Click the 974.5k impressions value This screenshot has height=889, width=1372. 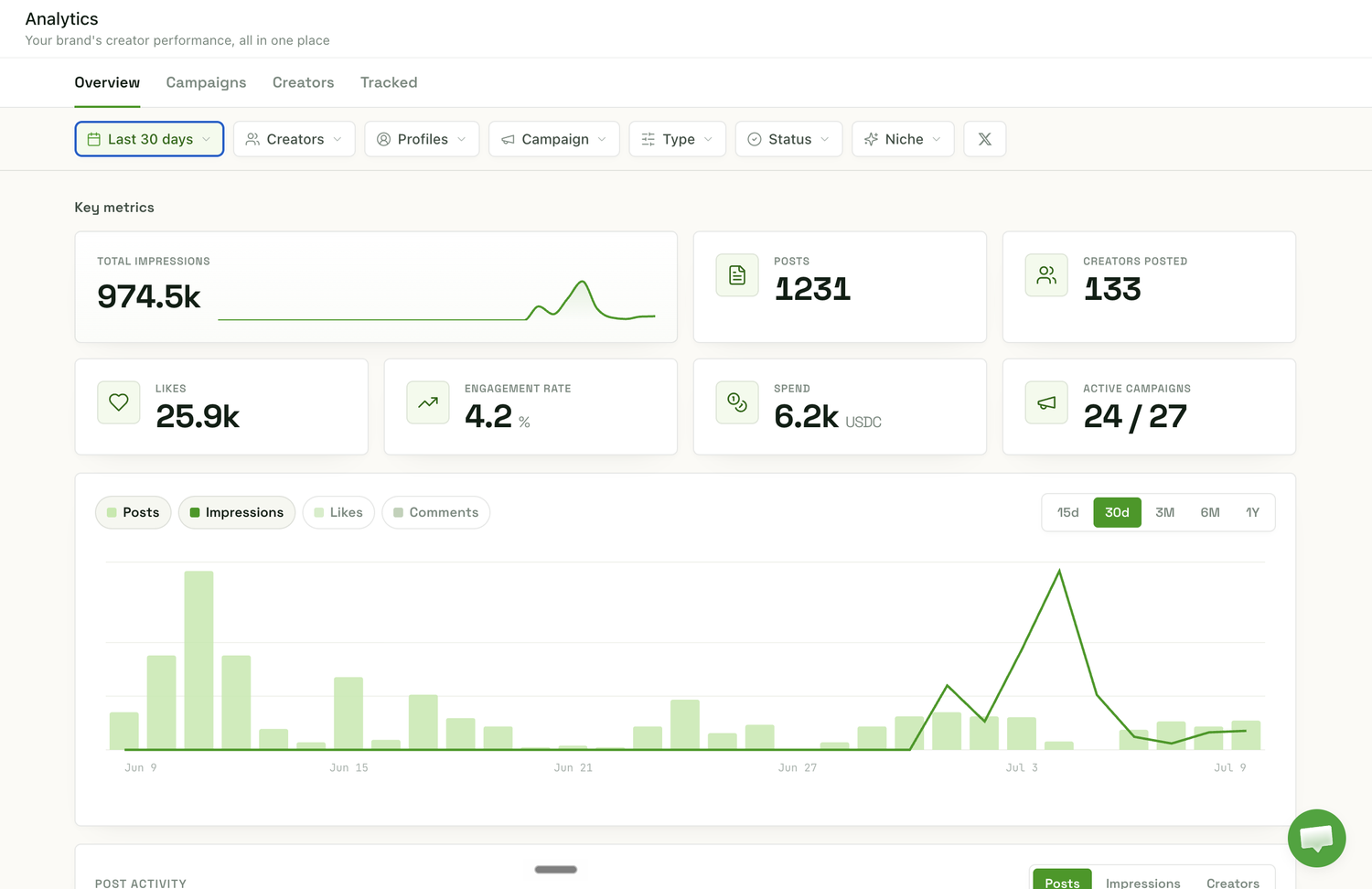click(x=149, y=296)
